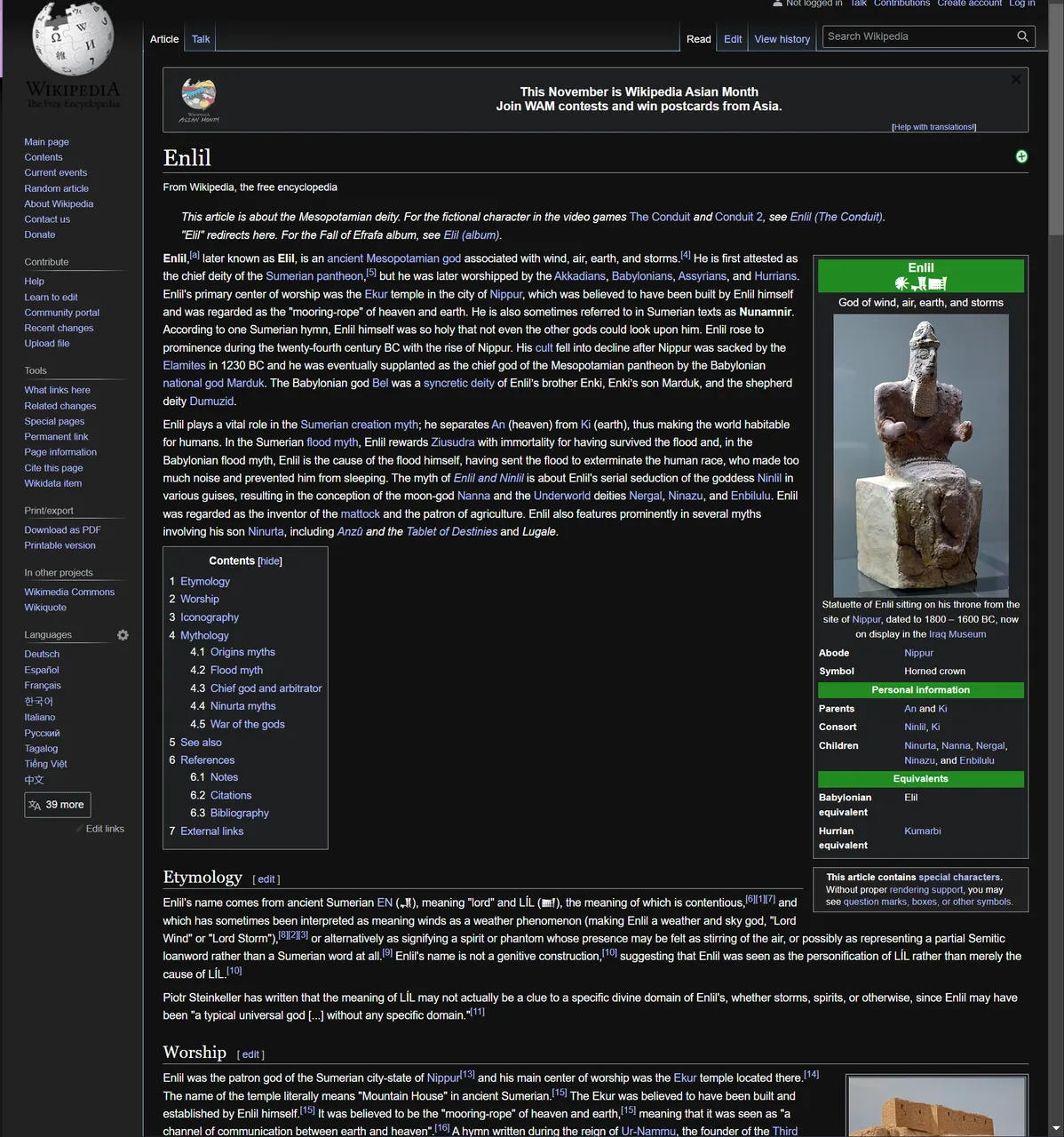Open the View history tab
Image resolution: width=1064 pixels, height=1137 pixels.
[x=782, y=39]
